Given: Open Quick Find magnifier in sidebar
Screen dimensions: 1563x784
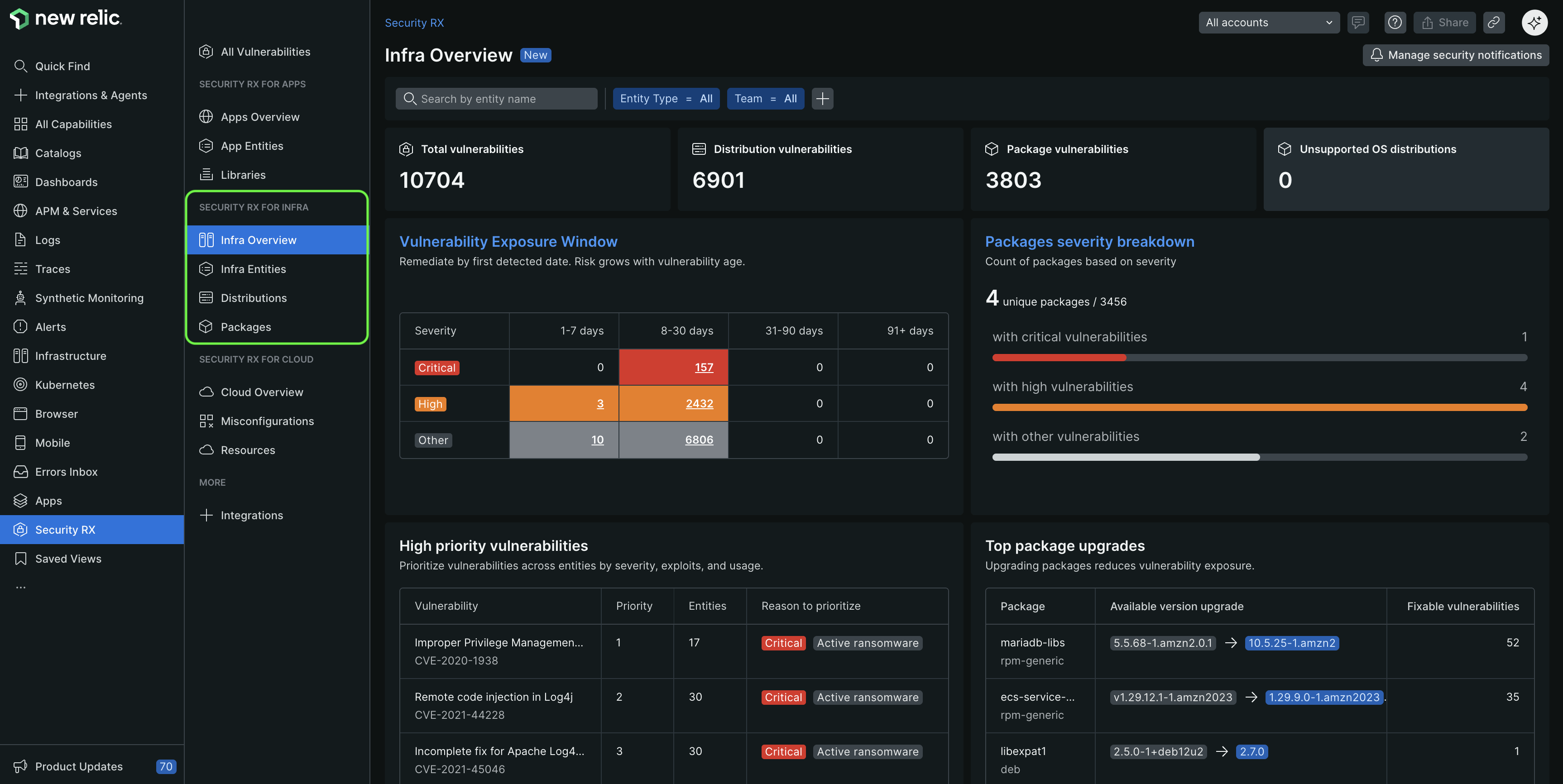Looking at the screenshot, I should 21,66.
